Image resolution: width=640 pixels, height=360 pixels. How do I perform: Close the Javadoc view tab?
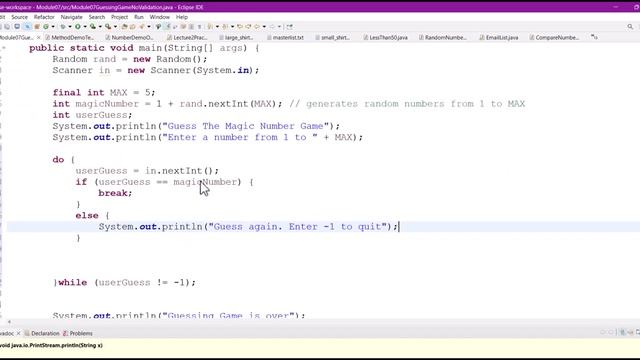tap(18, 333)
